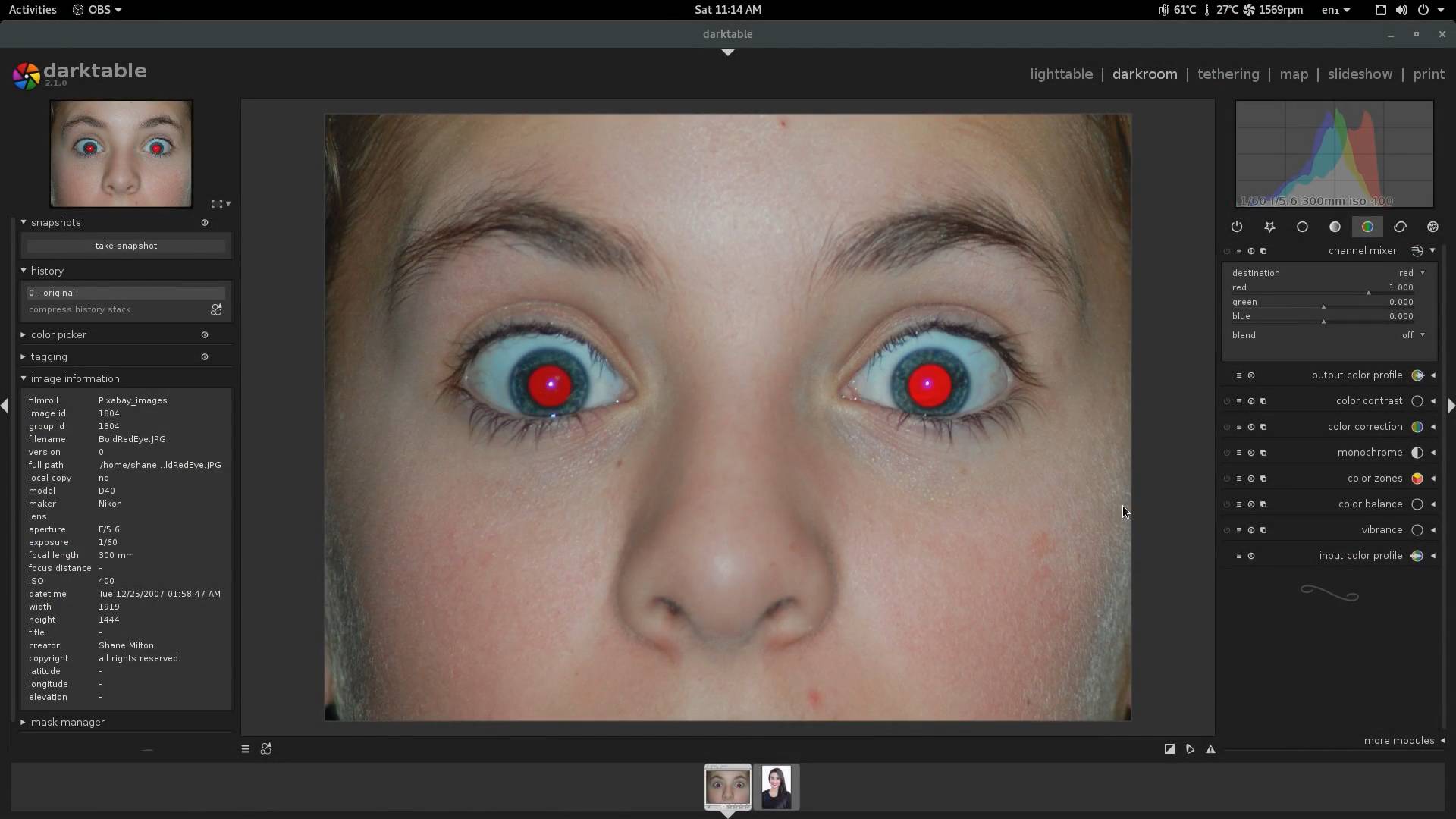
Task: Show active modules group (power icon)
Action: (x=1237, y=227)
